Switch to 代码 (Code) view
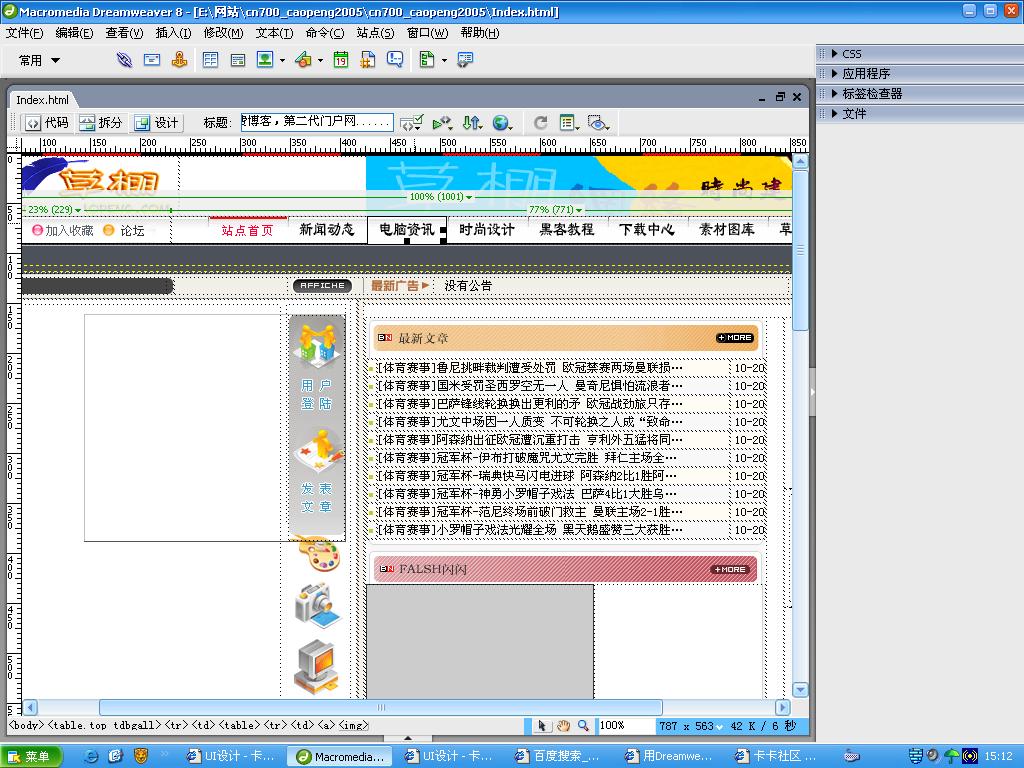 point(48,123)
